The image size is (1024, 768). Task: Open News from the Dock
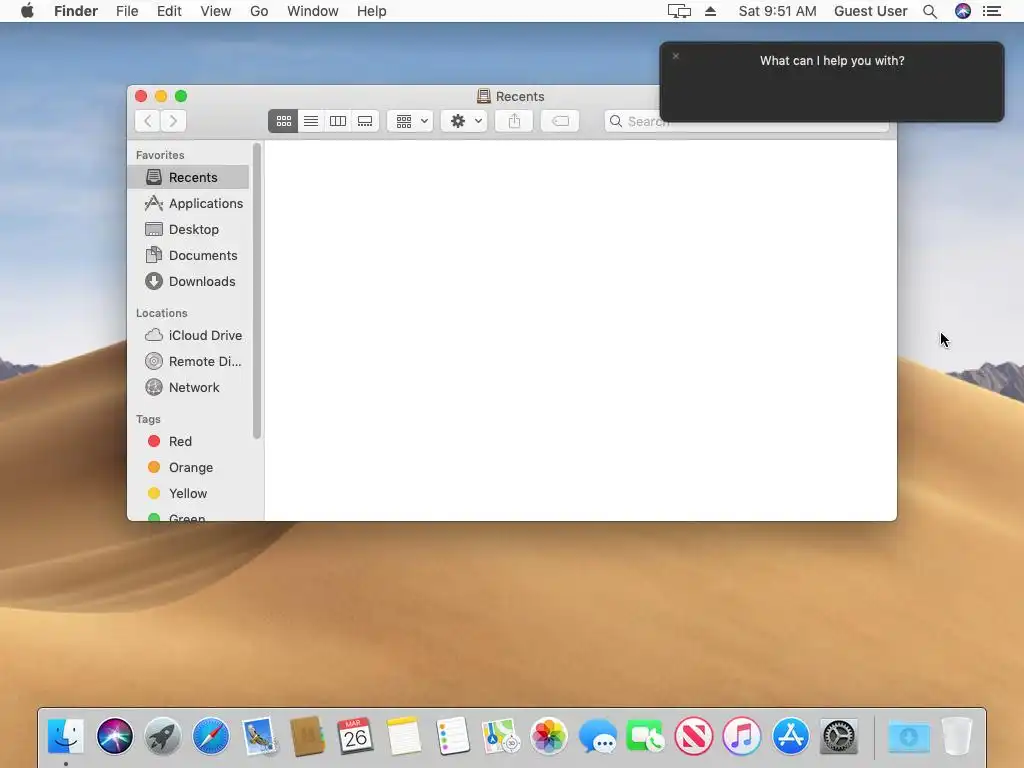point(694,736)
